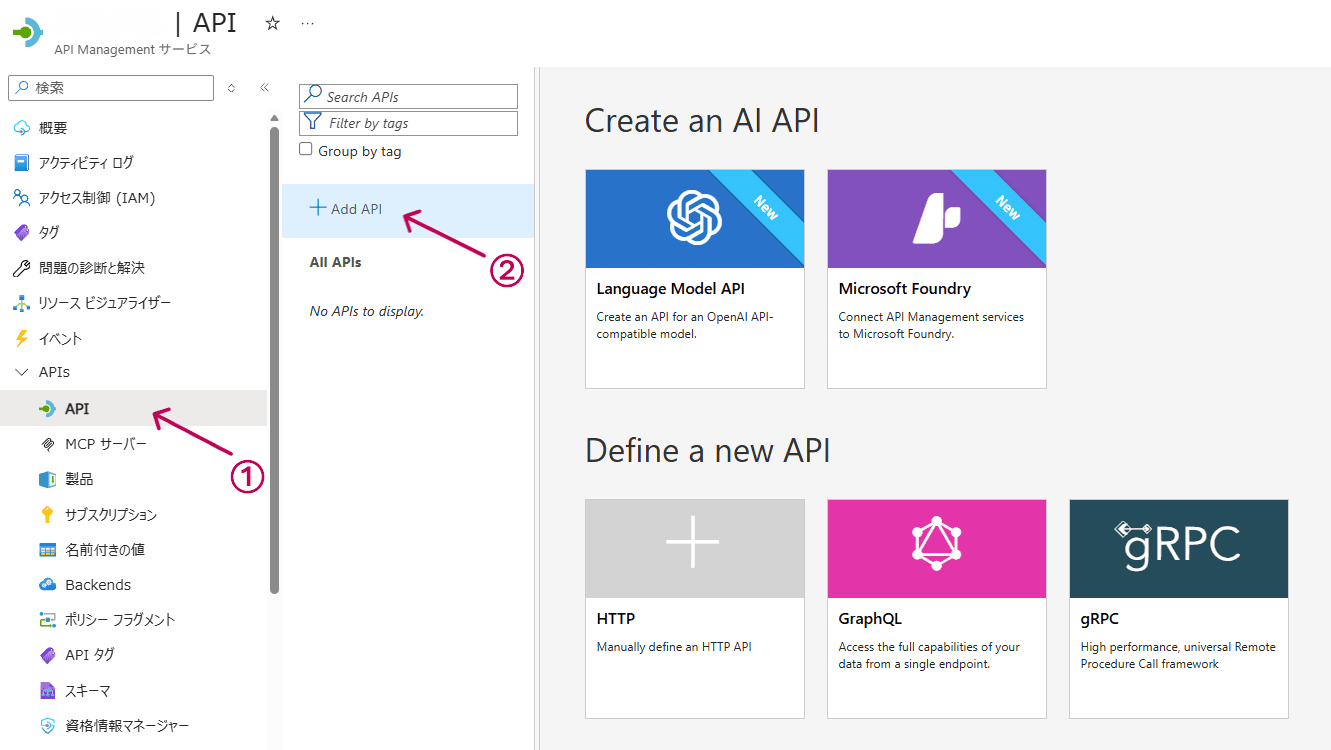Click the Backends cloud icon

point(47,585)
